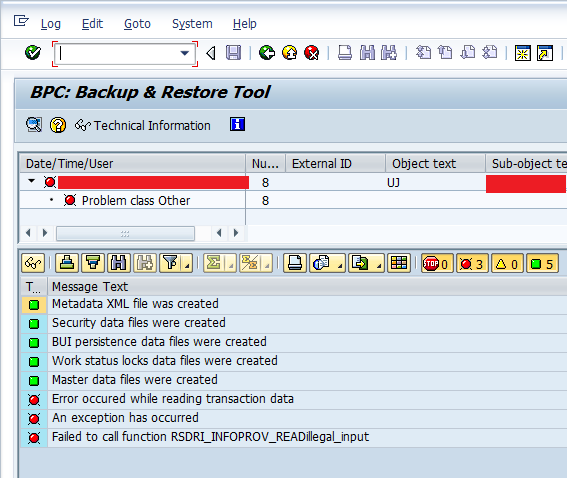
Task: Go to Previous Page icon
Action: tap(445, 53)
